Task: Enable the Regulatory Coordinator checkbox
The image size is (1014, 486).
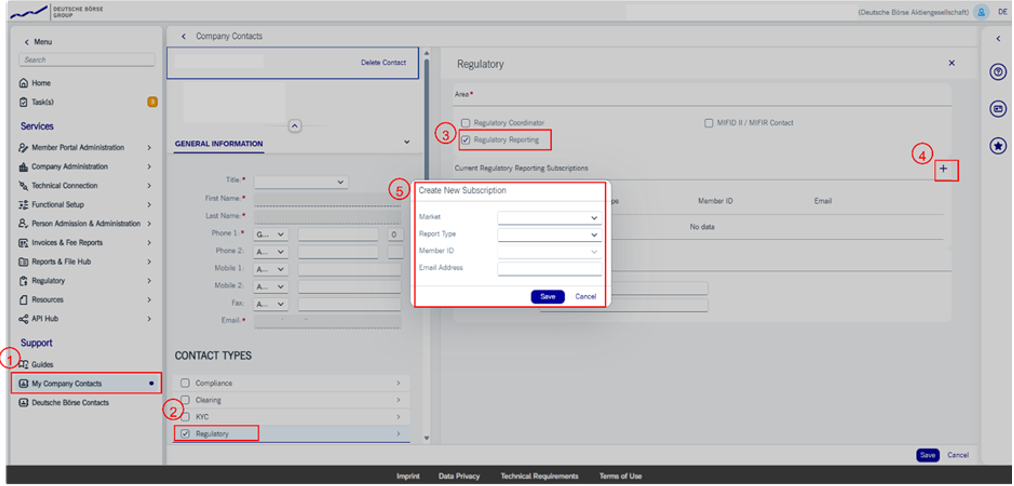Action: tap(466, 123)
